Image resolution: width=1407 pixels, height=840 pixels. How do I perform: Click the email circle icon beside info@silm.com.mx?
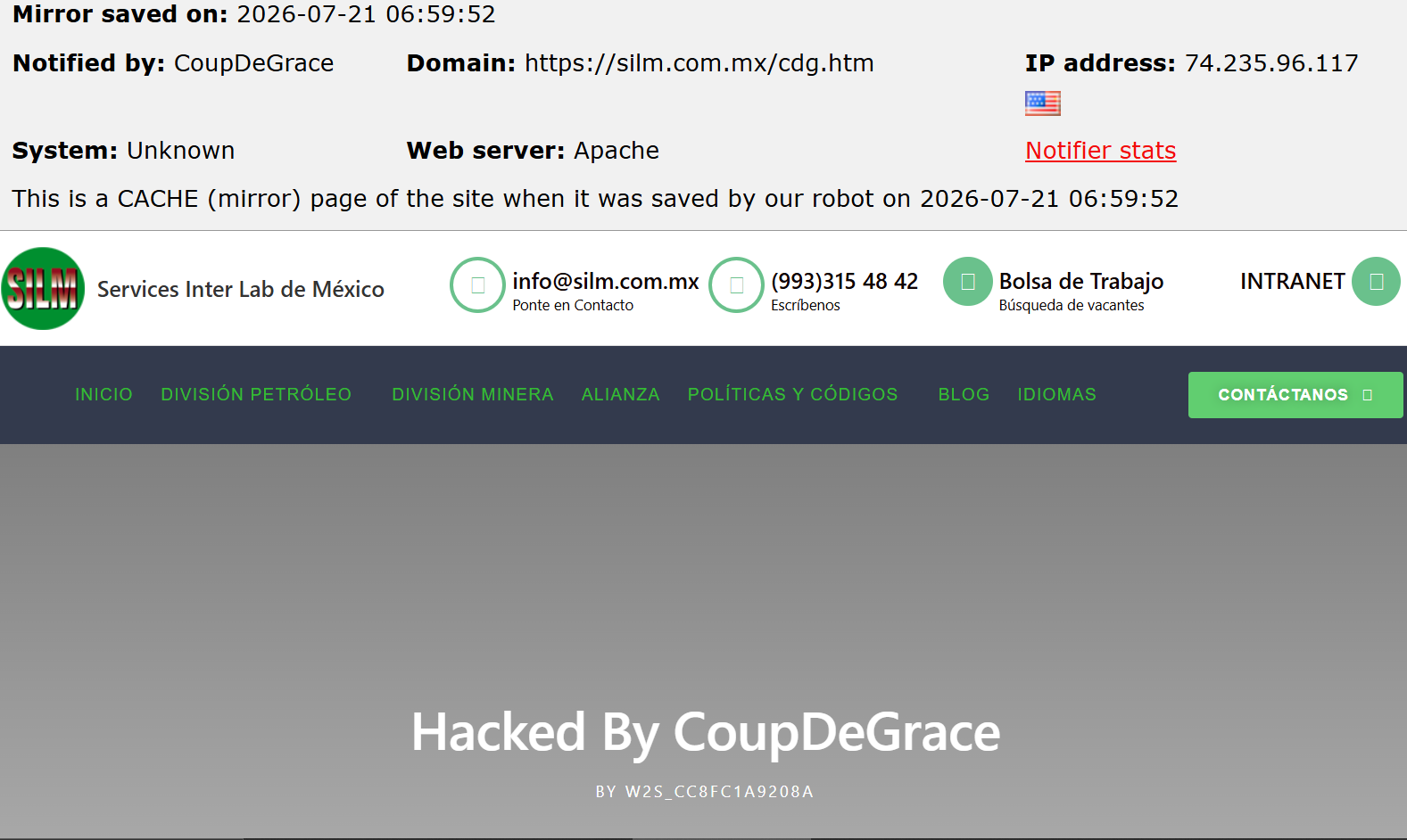tap(477, 285)
